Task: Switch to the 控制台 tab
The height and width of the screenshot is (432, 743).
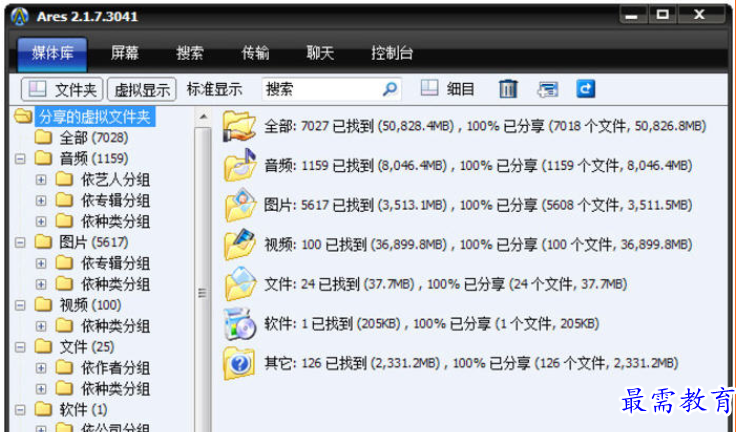Action: [392, 53]
